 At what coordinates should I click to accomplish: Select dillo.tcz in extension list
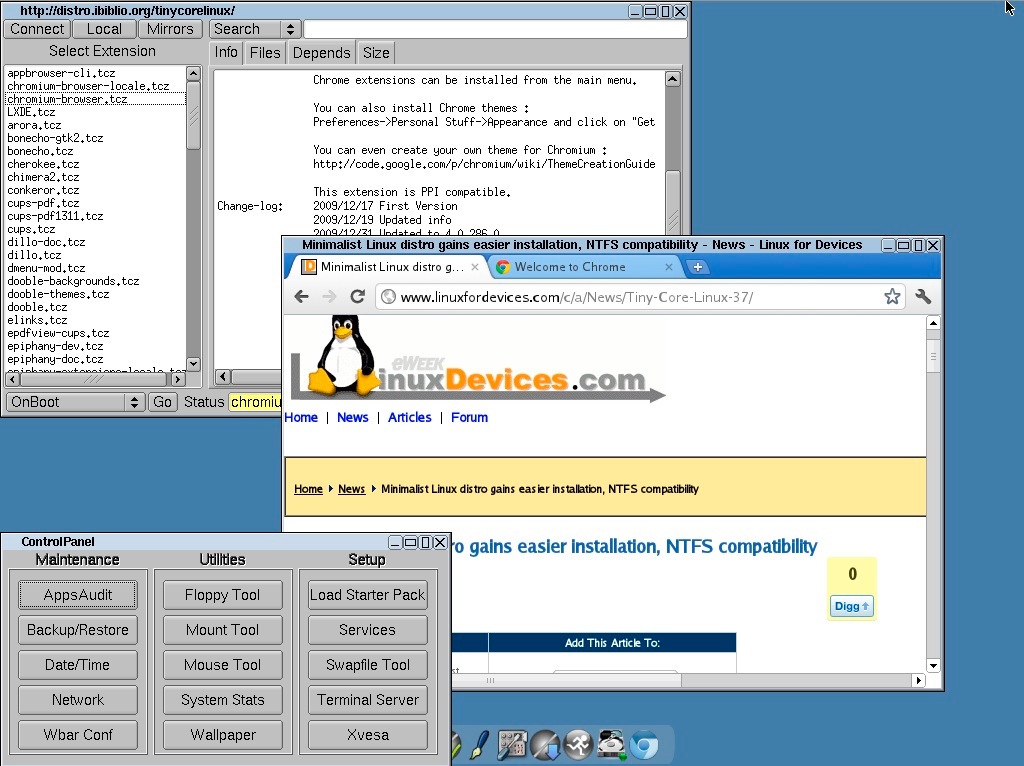(x=34, y=255)
